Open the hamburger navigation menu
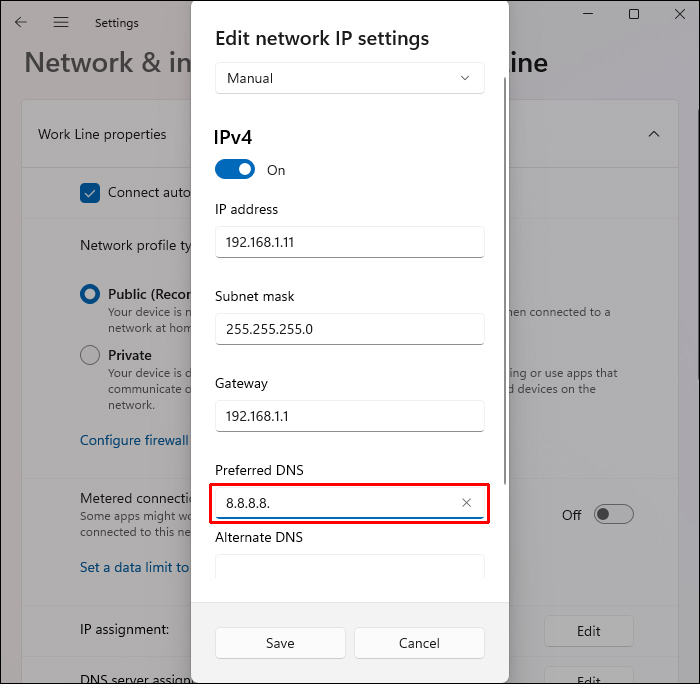This screenshot has height=684, width=700. [x=60, y=22]
